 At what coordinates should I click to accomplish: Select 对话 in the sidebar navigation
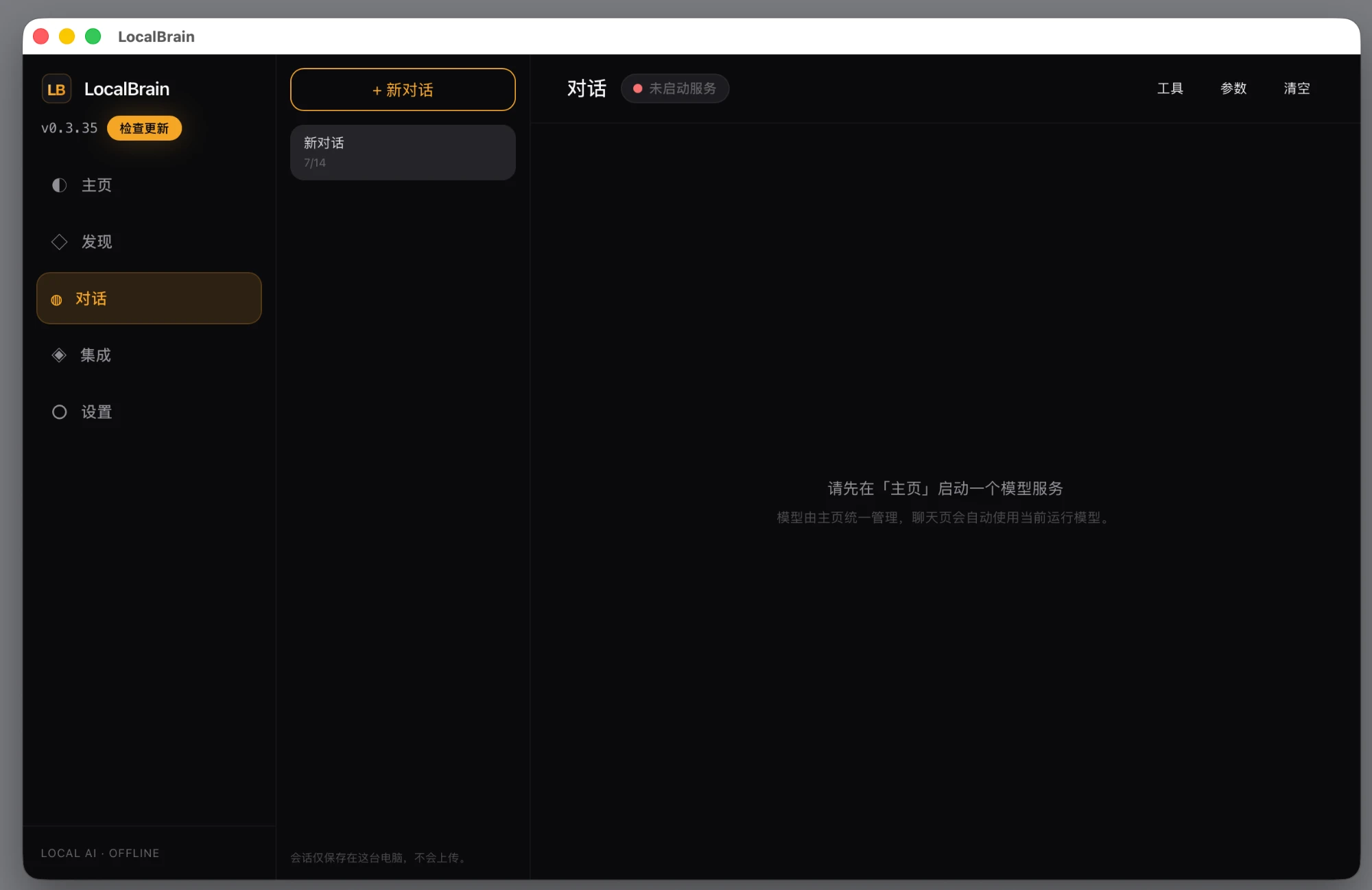pos(149,298)
